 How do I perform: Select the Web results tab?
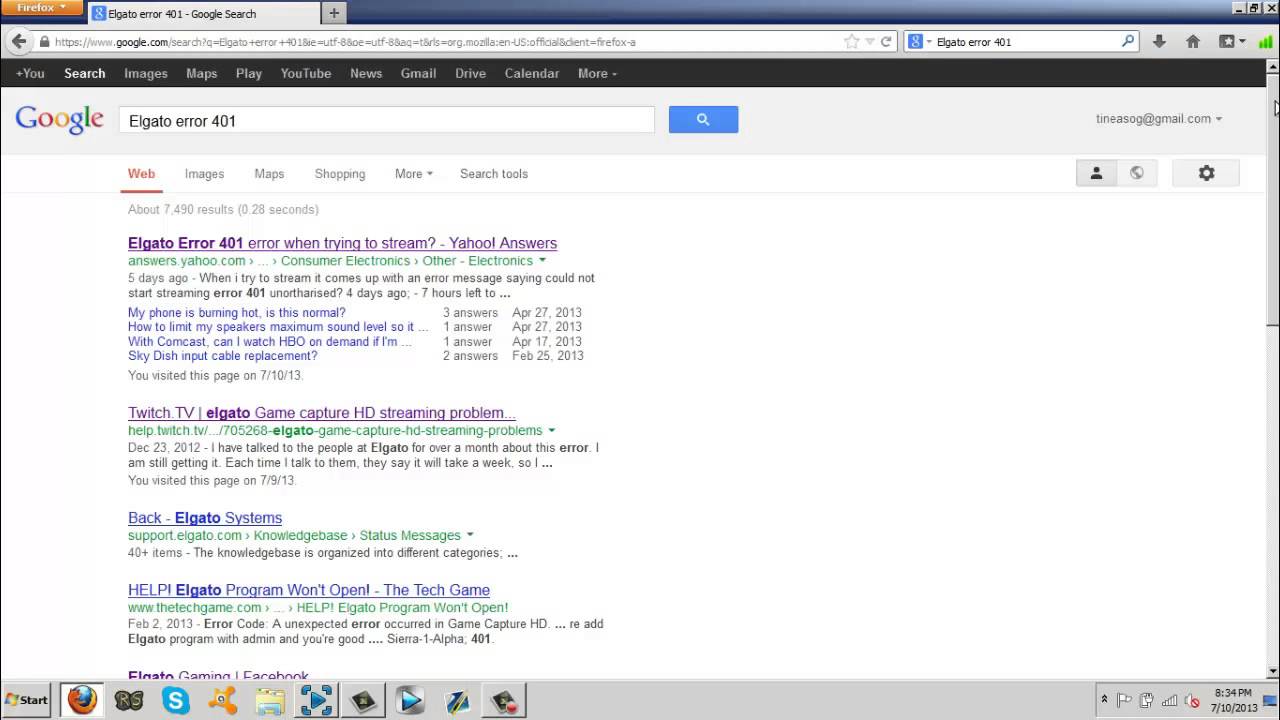click(x=141, y=173)
